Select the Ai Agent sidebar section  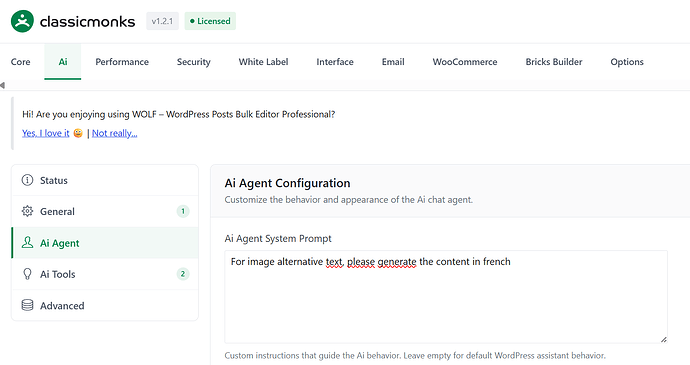(x=105, y=243)
